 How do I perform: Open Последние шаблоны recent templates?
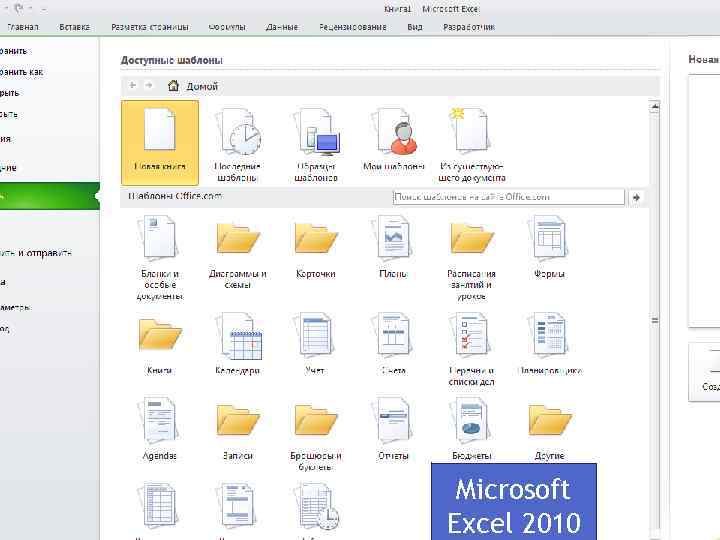[x=238, y=145]
